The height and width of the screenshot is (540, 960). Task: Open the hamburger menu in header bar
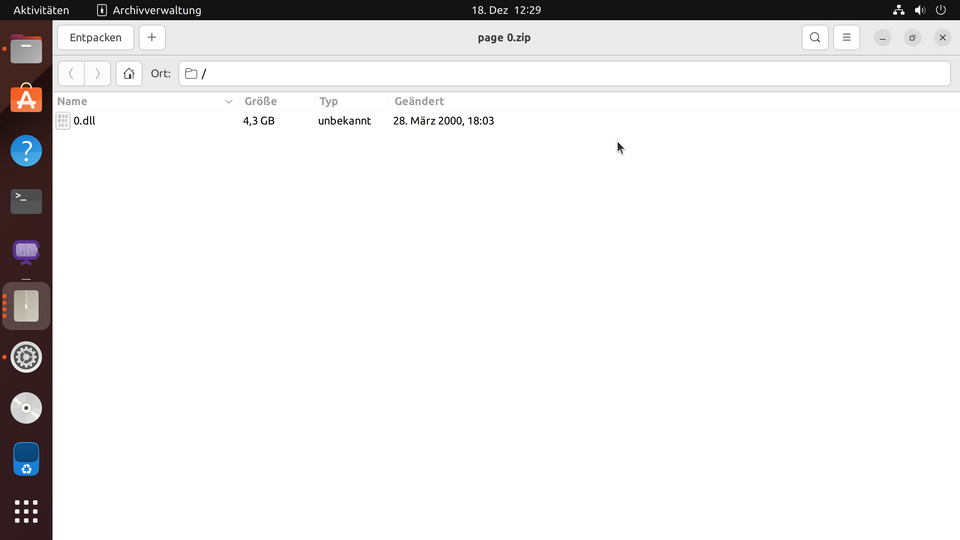tap(846, 38)
